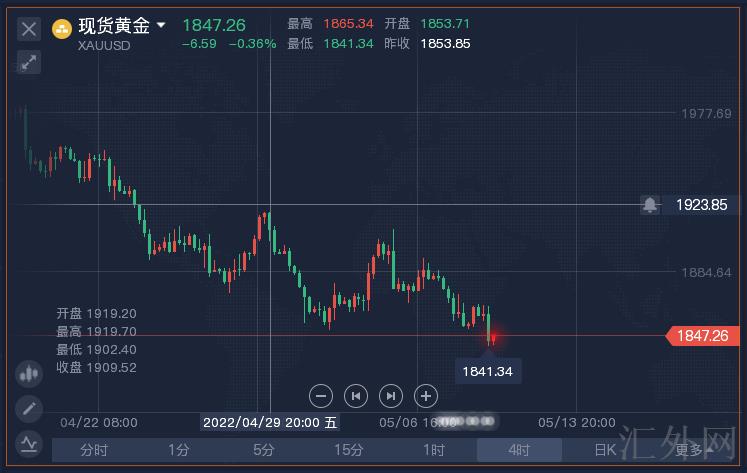Click the 最低 1902.40 candle info
The image size is (747, 473).
click(97, 350)
